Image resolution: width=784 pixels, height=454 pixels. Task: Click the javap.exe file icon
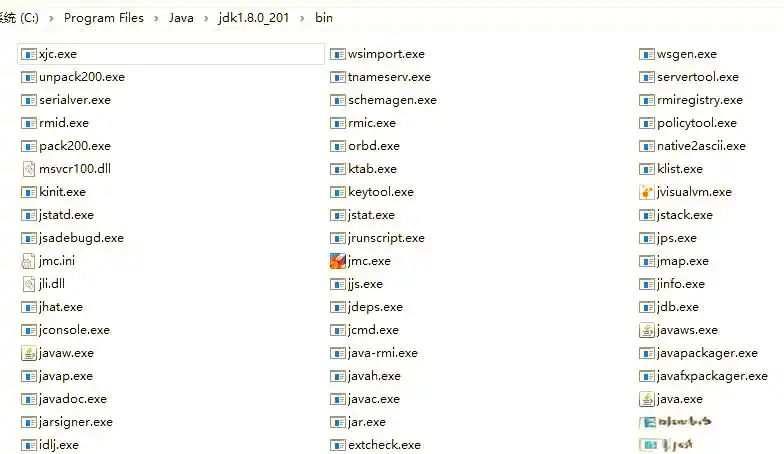[x=29, y=376]
